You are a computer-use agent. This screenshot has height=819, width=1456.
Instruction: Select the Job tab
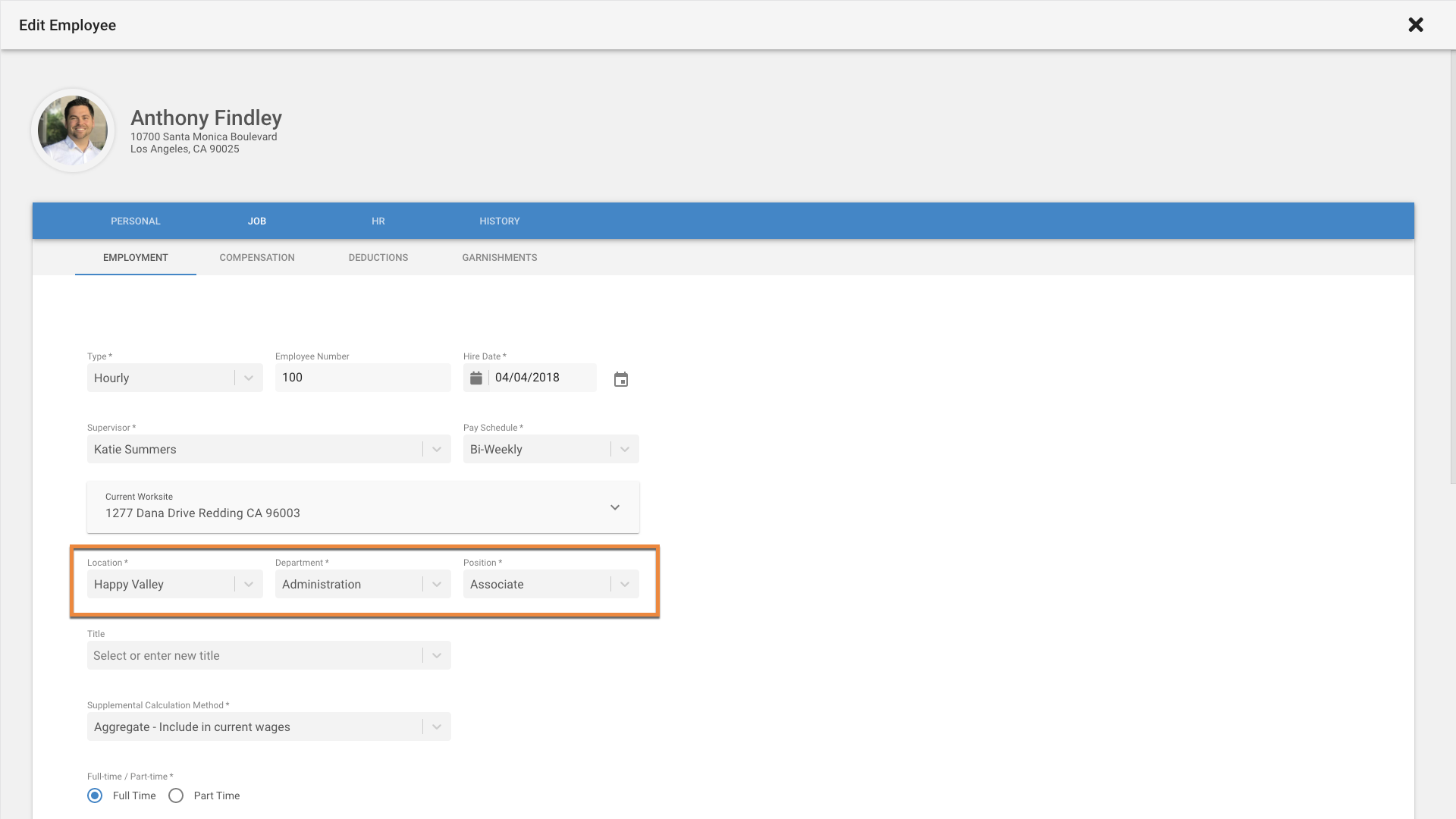pyautogui.click(x=257, y=221)
